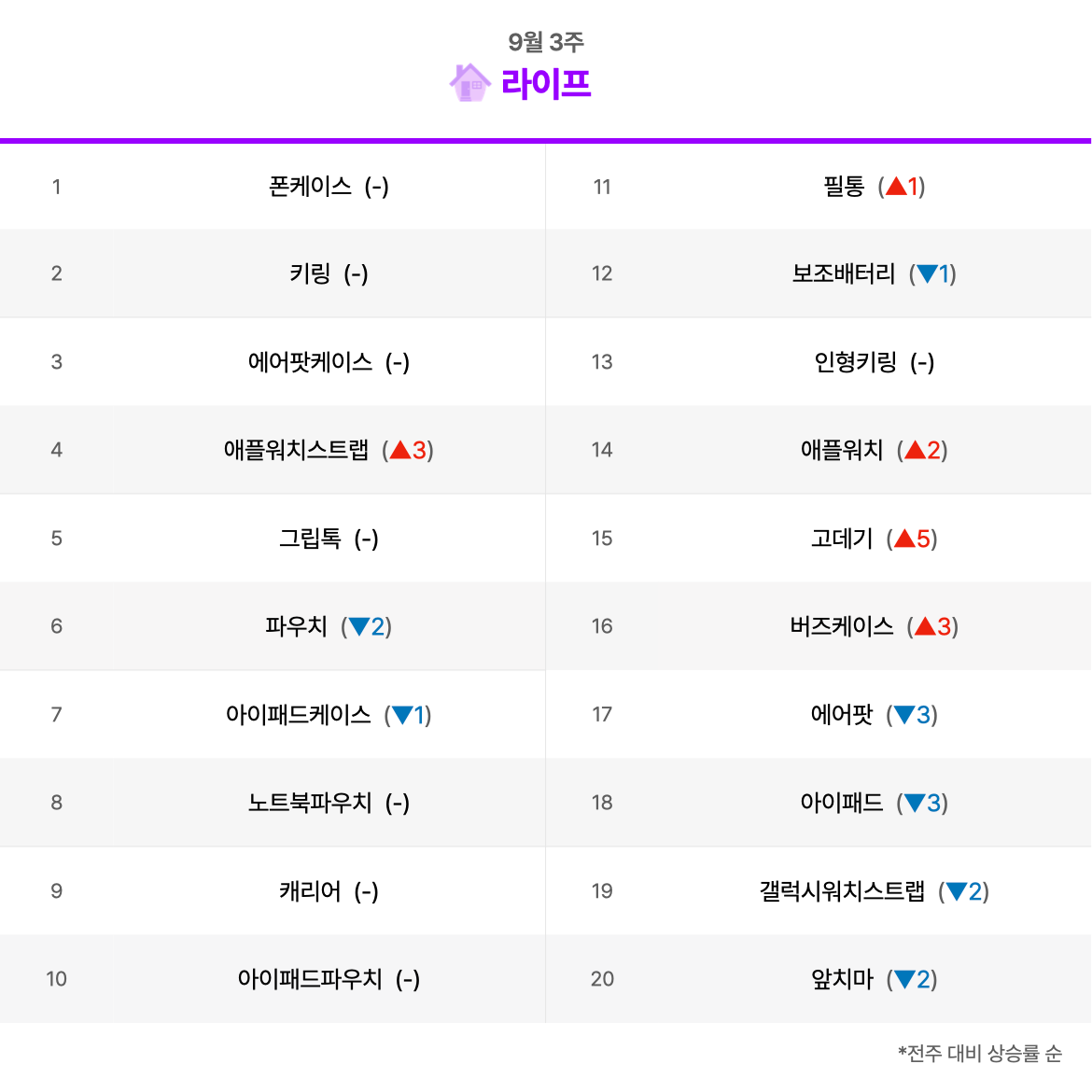Click the red up arrow next to 고데기
Screen dimensions: 1092x1092
pyautogui.click(x=904, y=539)
